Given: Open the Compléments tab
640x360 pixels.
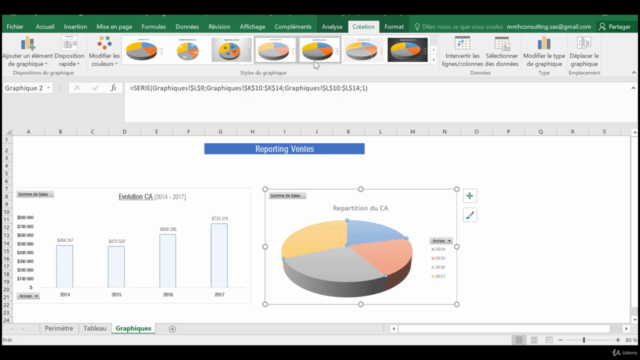Looking at the screenshot, I should [293, 27].
